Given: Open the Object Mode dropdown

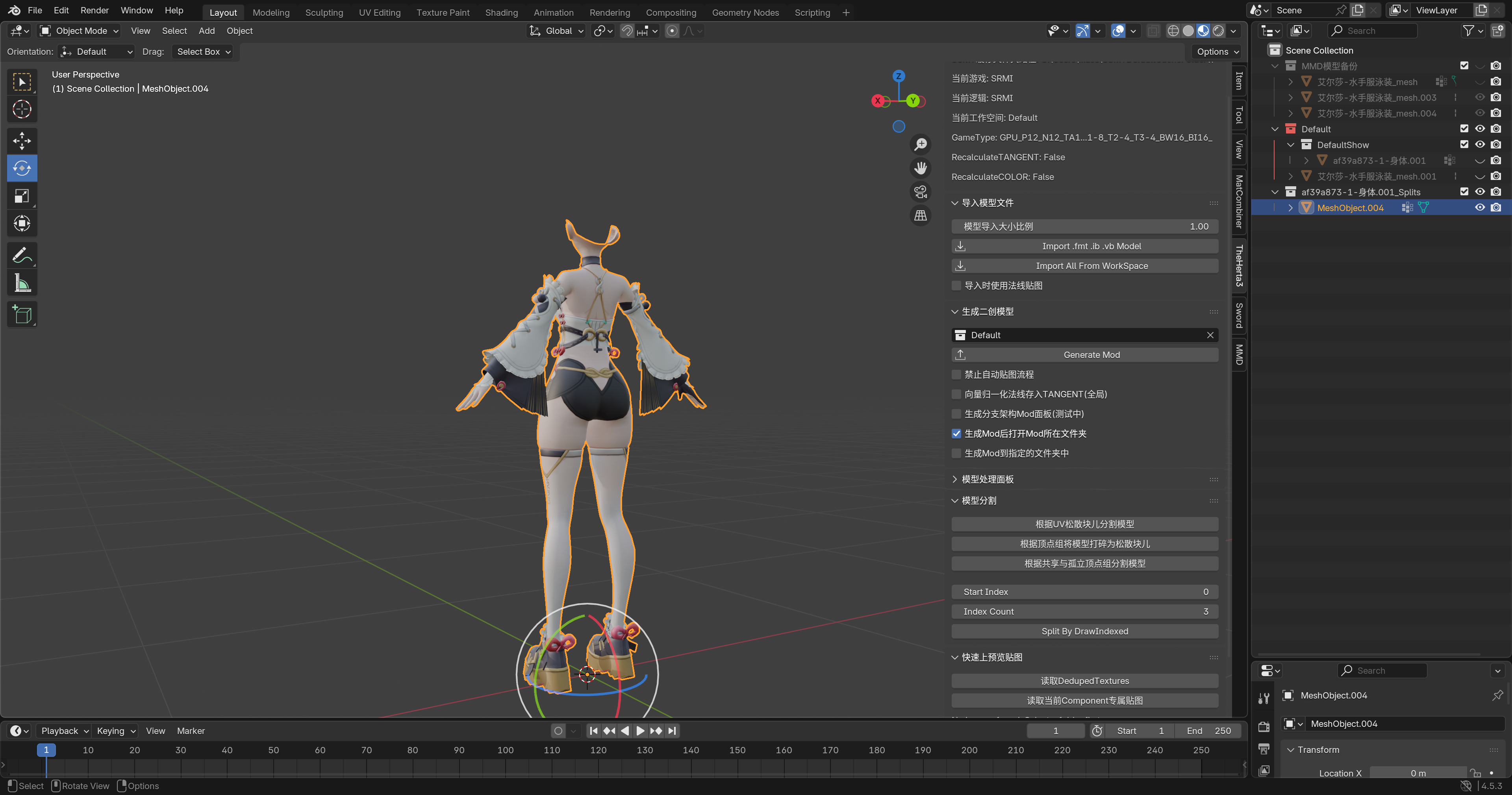Looking at the screenshot, I should 79,31.
